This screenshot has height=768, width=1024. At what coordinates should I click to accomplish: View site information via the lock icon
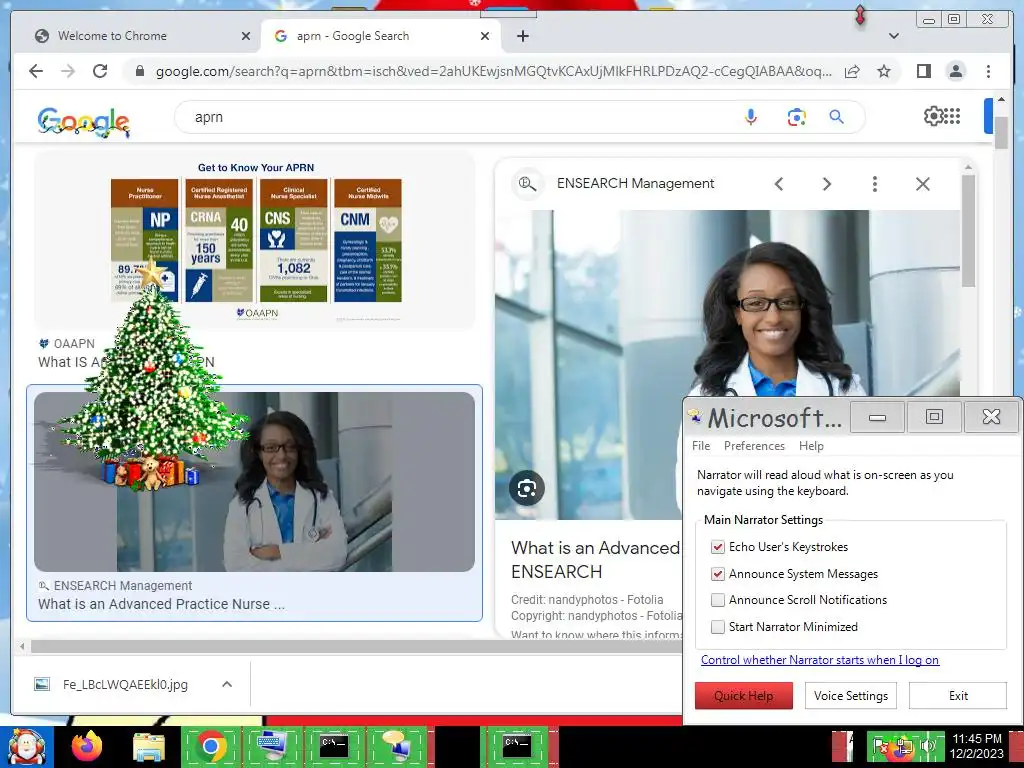140,71
